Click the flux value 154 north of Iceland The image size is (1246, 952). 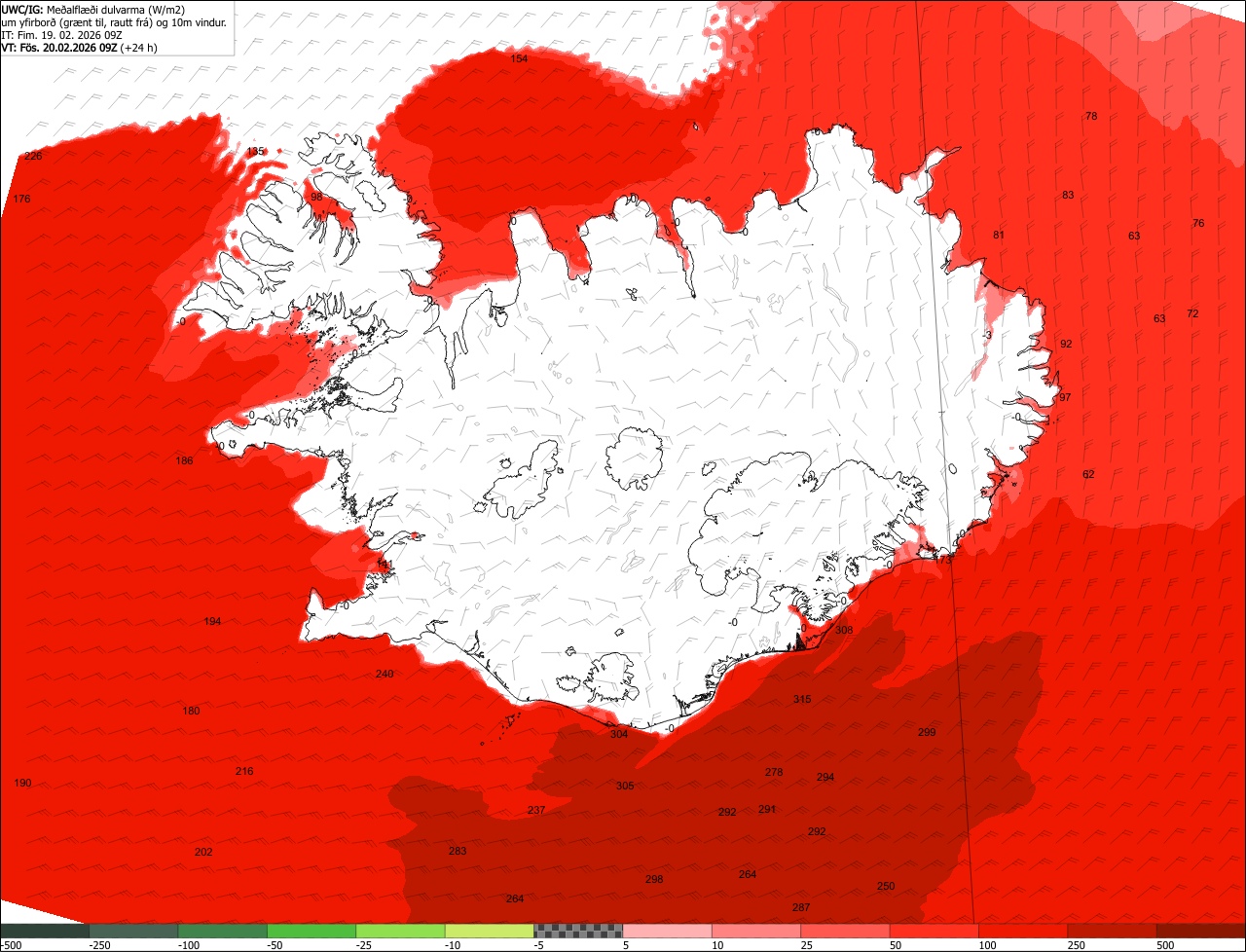pyautogui.click(x=520, y=59)
